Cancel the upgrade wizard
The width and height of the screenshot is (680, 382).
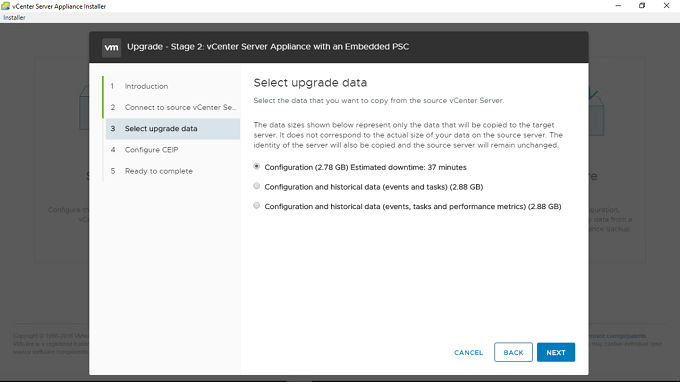(468, 353)
